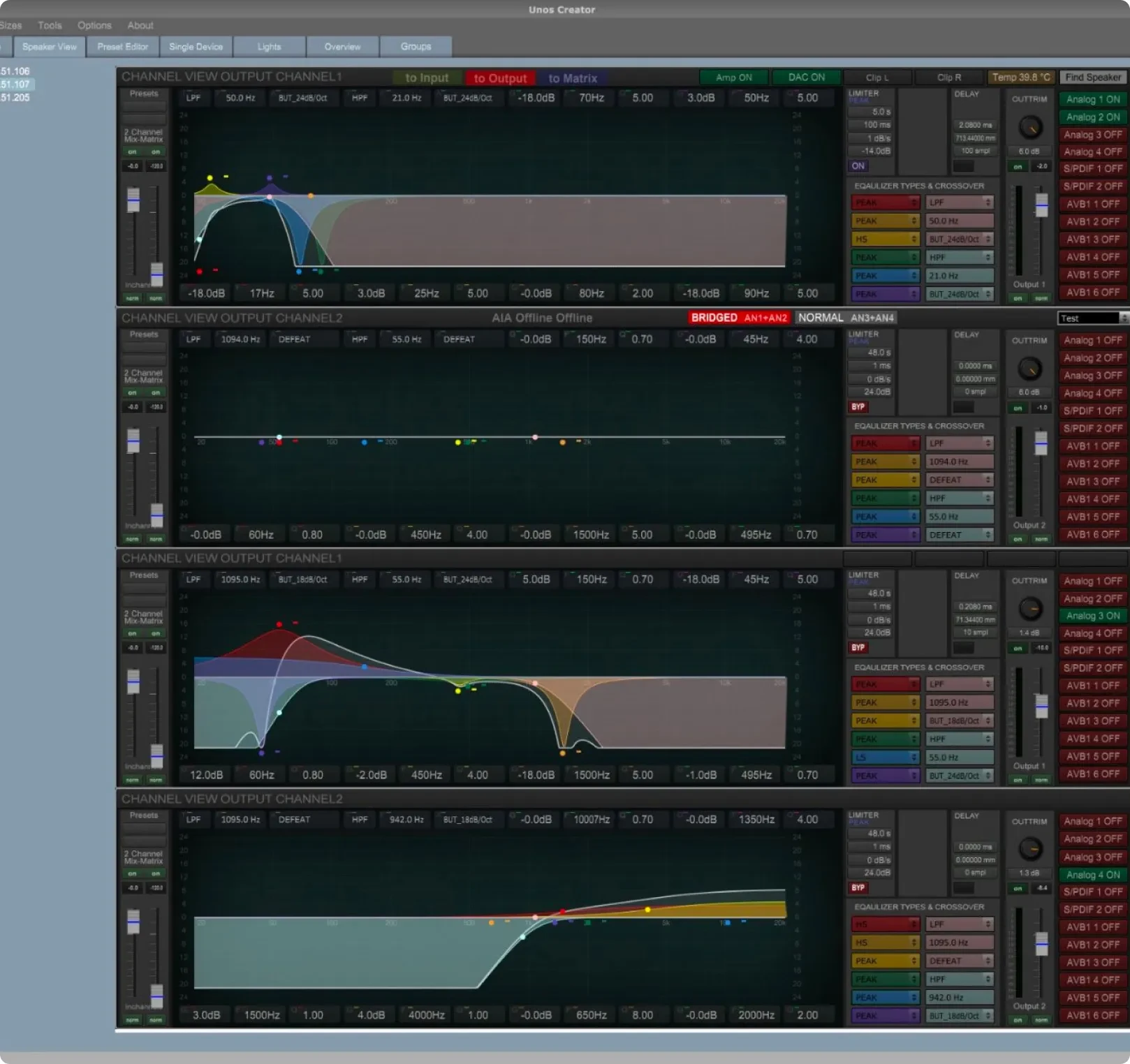1130x1064 pixels.
Task: Click the Output 1 fader handle in the top channel
Action: pyautogui.click(x=1041, y=205)
